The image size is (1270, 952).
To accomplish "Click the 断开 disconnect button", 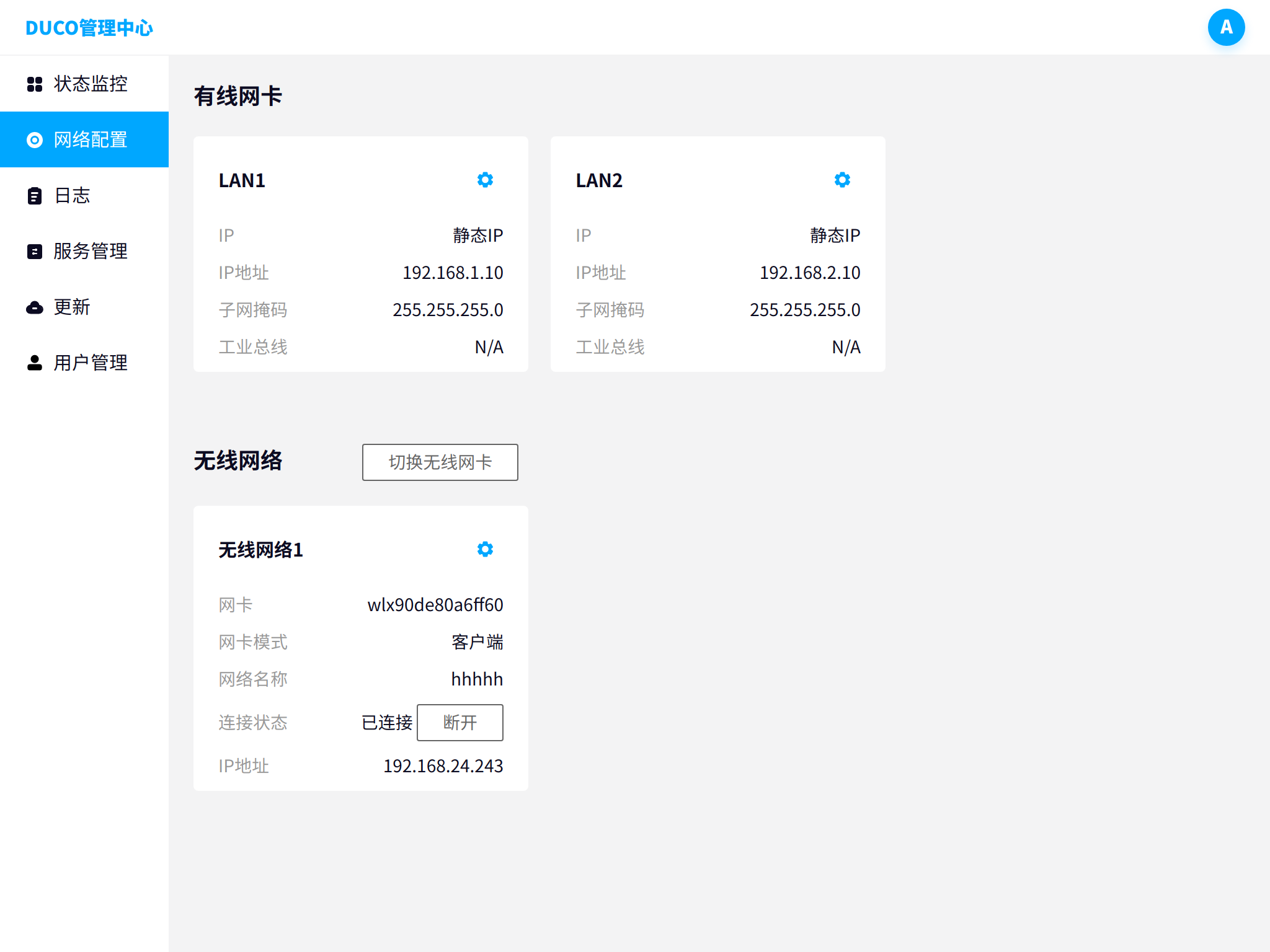I will pos(460,723).
